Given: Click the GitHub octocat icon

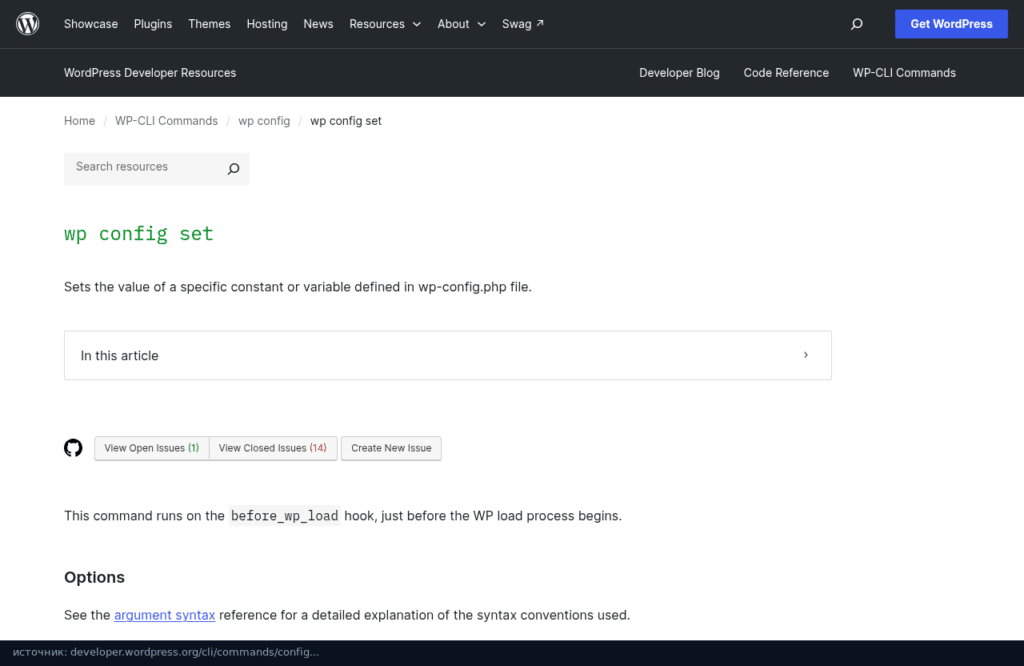Looking at the screenshot, I should [x=73, y=448].
